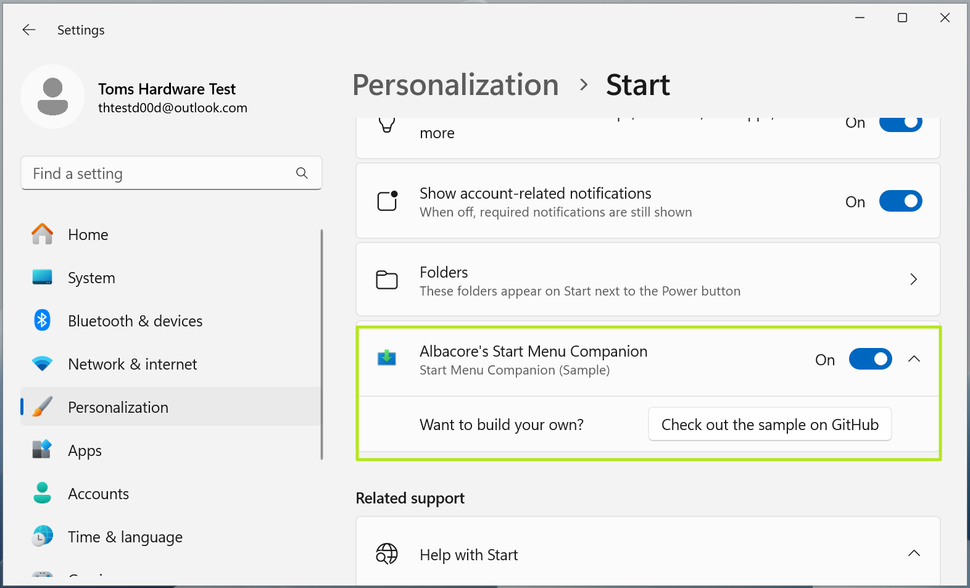The image size is (970, 588).
Task: Turn off account-related notifications
Action: [x=900, y=201]
